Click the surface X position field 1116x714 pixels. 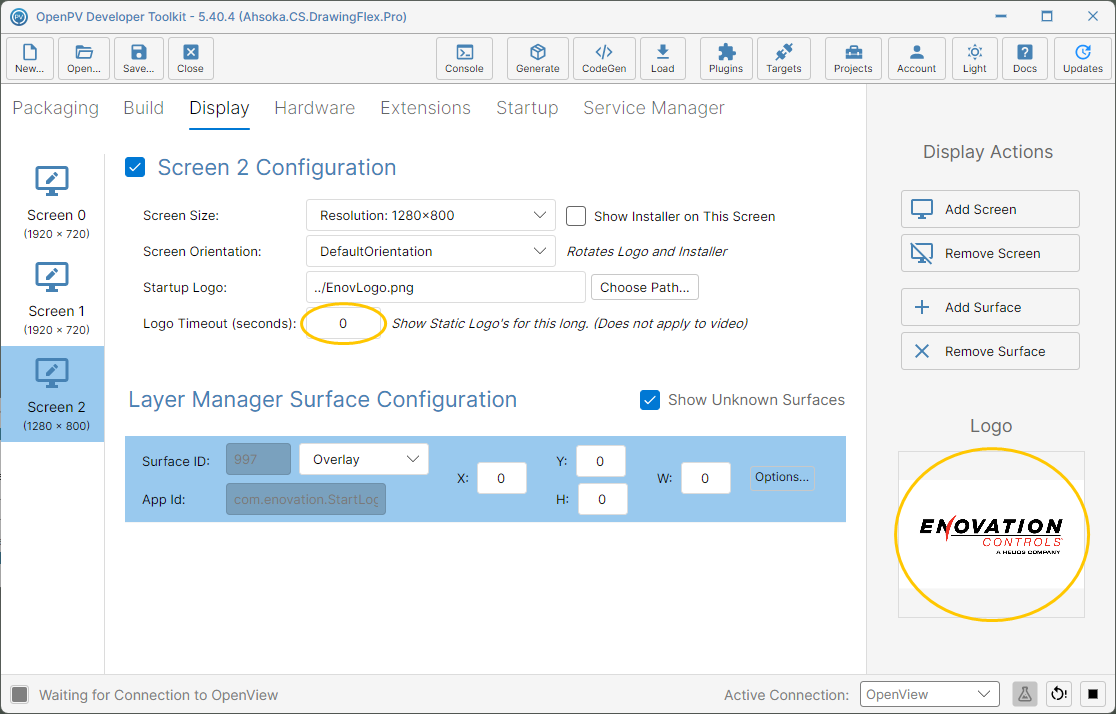501,478
